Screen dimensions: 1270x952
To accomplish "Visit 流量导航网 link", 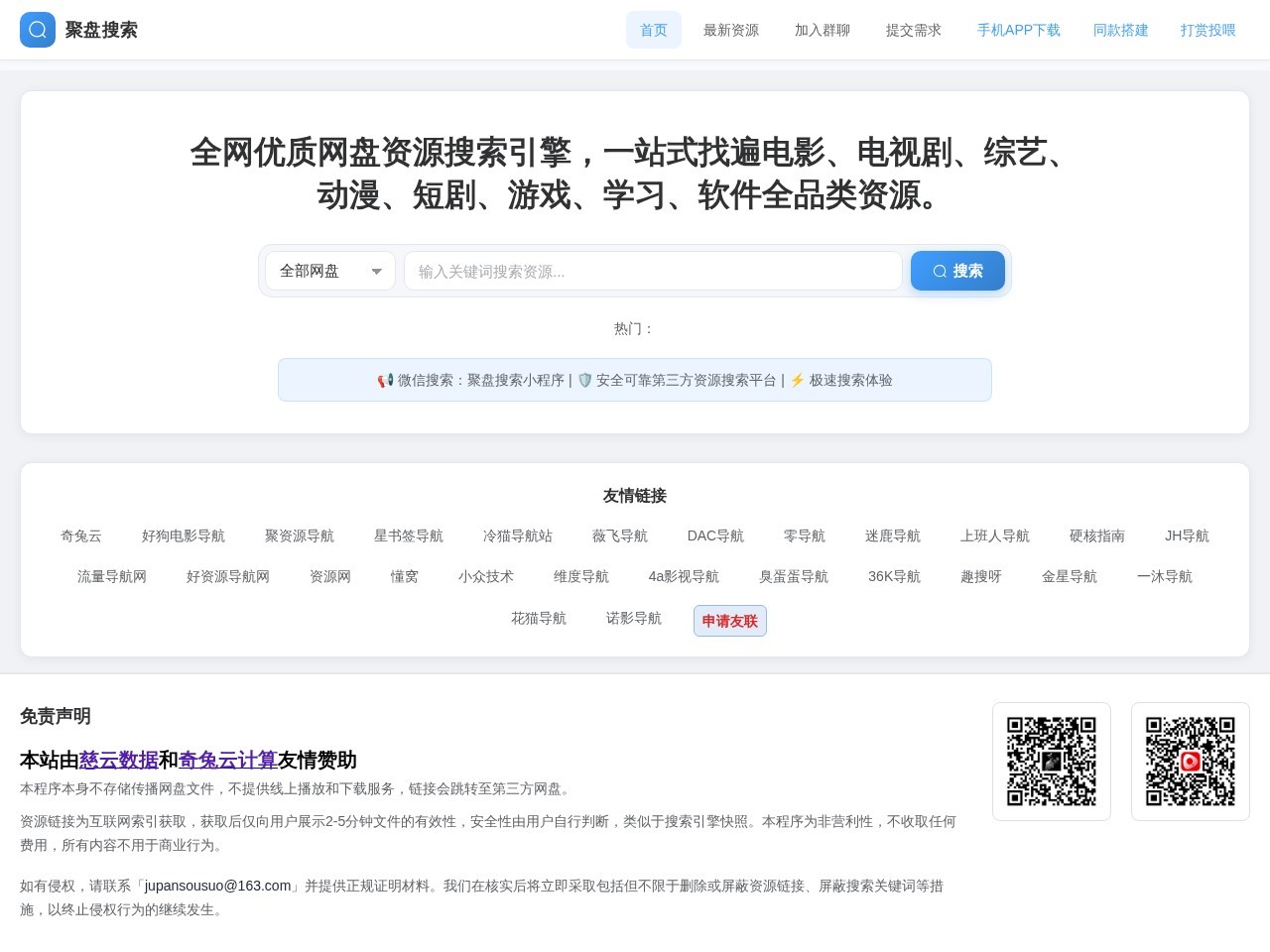I will pyautogui.click(x=112, y=576).
